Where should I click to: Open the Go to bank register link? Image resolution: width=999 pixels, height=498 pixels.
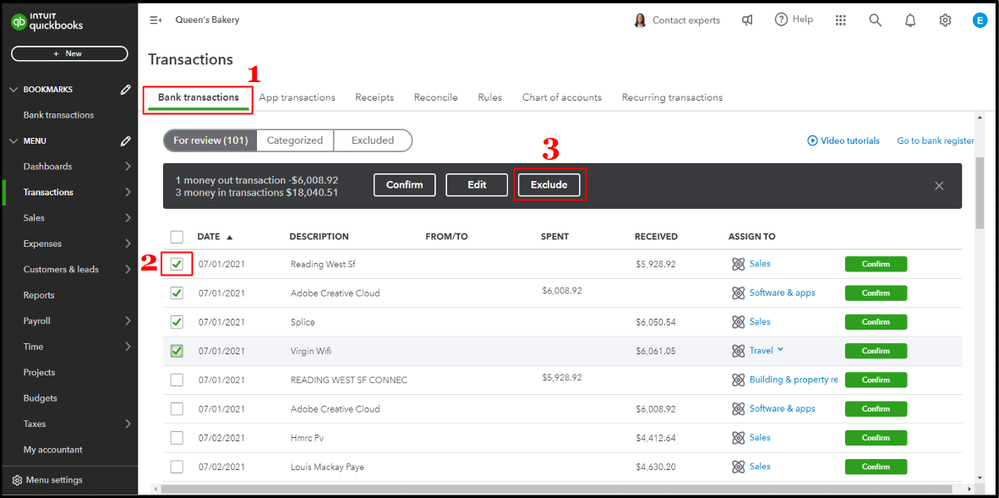[x=936, y=141]
